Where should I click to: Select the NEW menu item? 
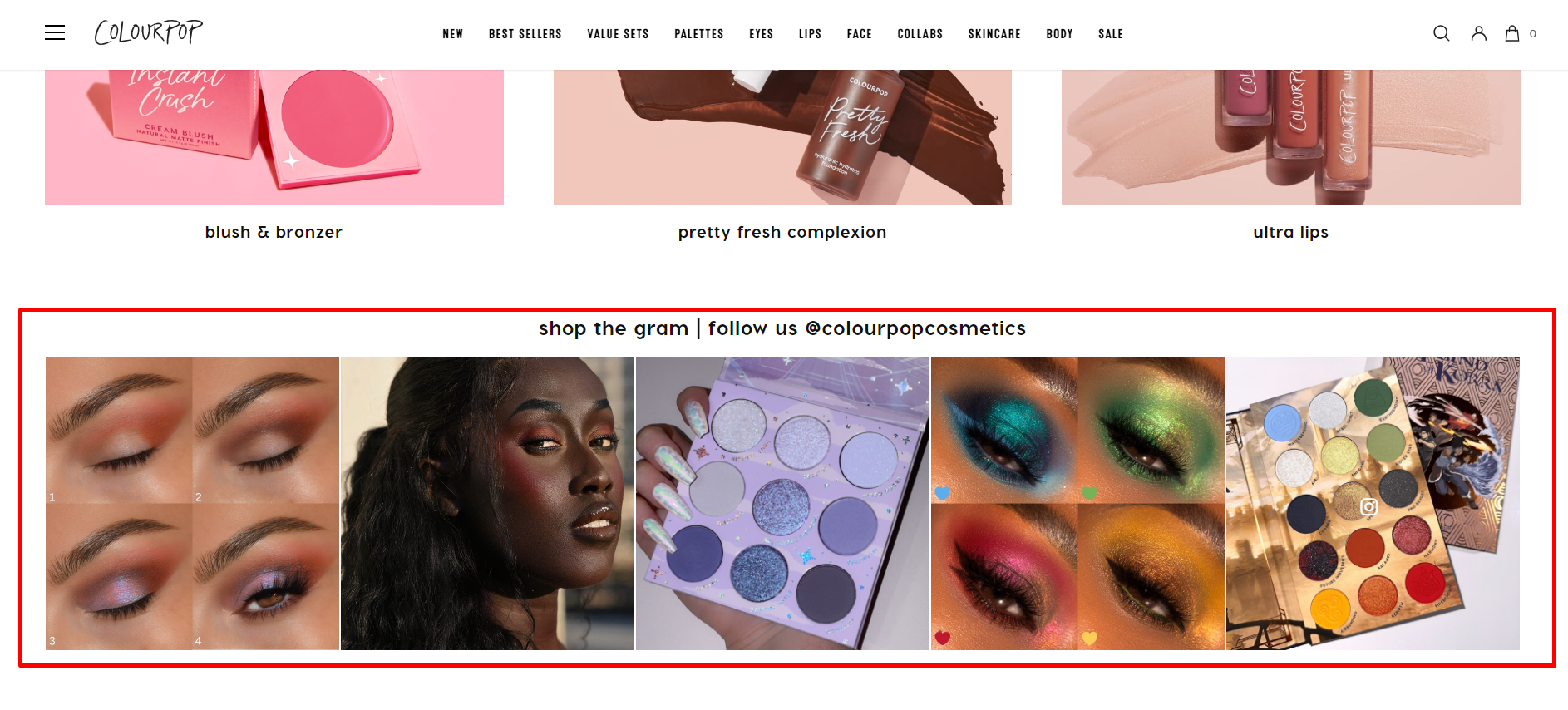(452, 34)
